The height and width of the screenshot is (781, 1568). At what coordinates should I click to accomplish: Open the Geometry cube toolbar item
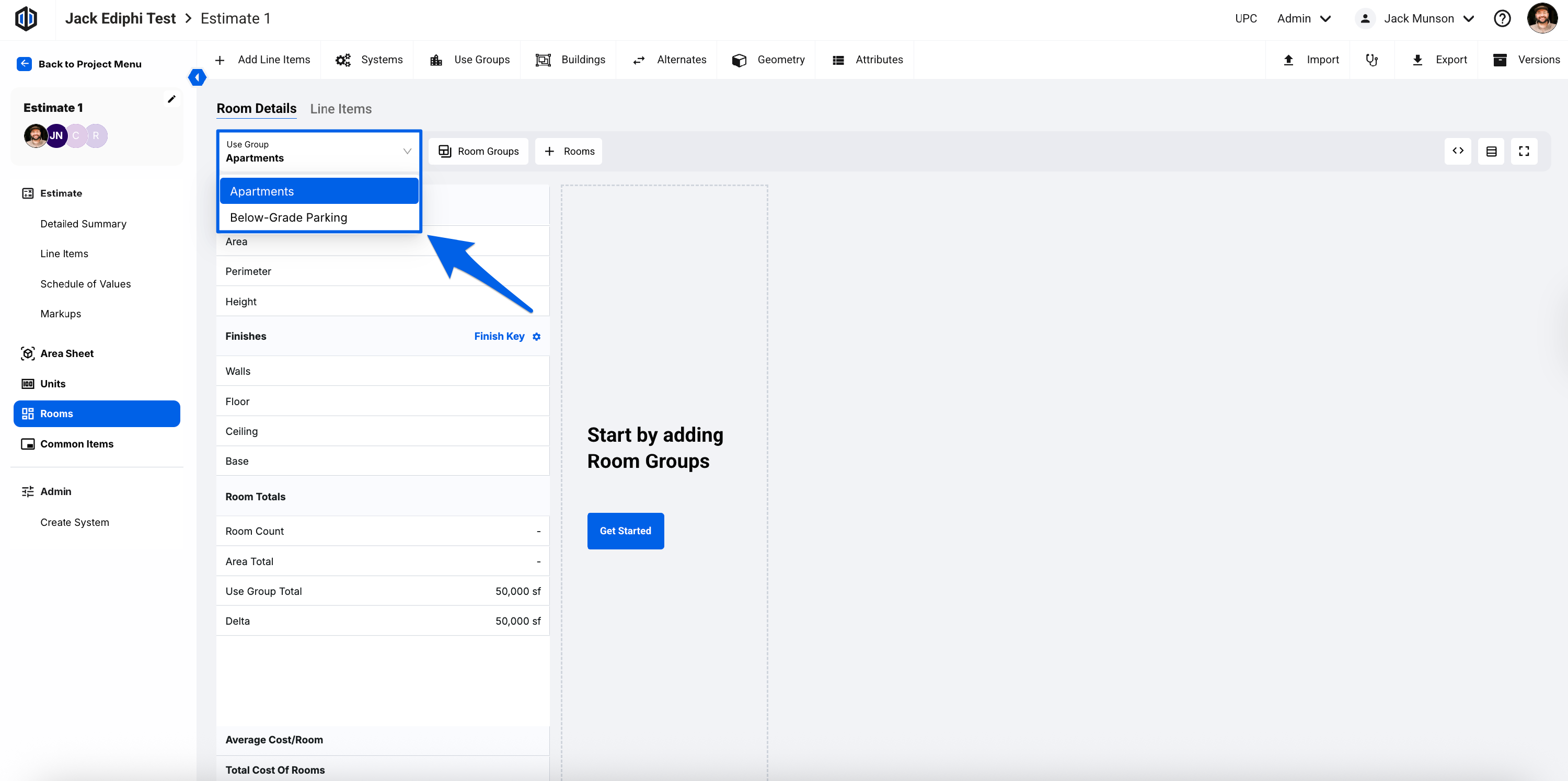pyautogui.click(x=768, y=60)
